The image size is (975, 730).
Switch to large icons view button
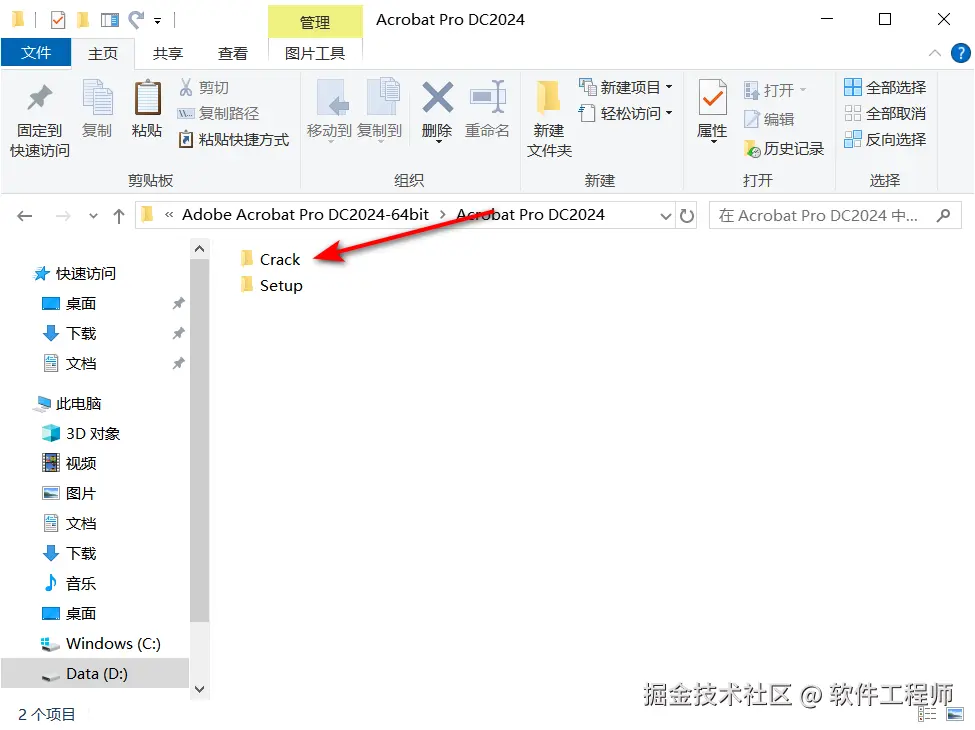955,714
